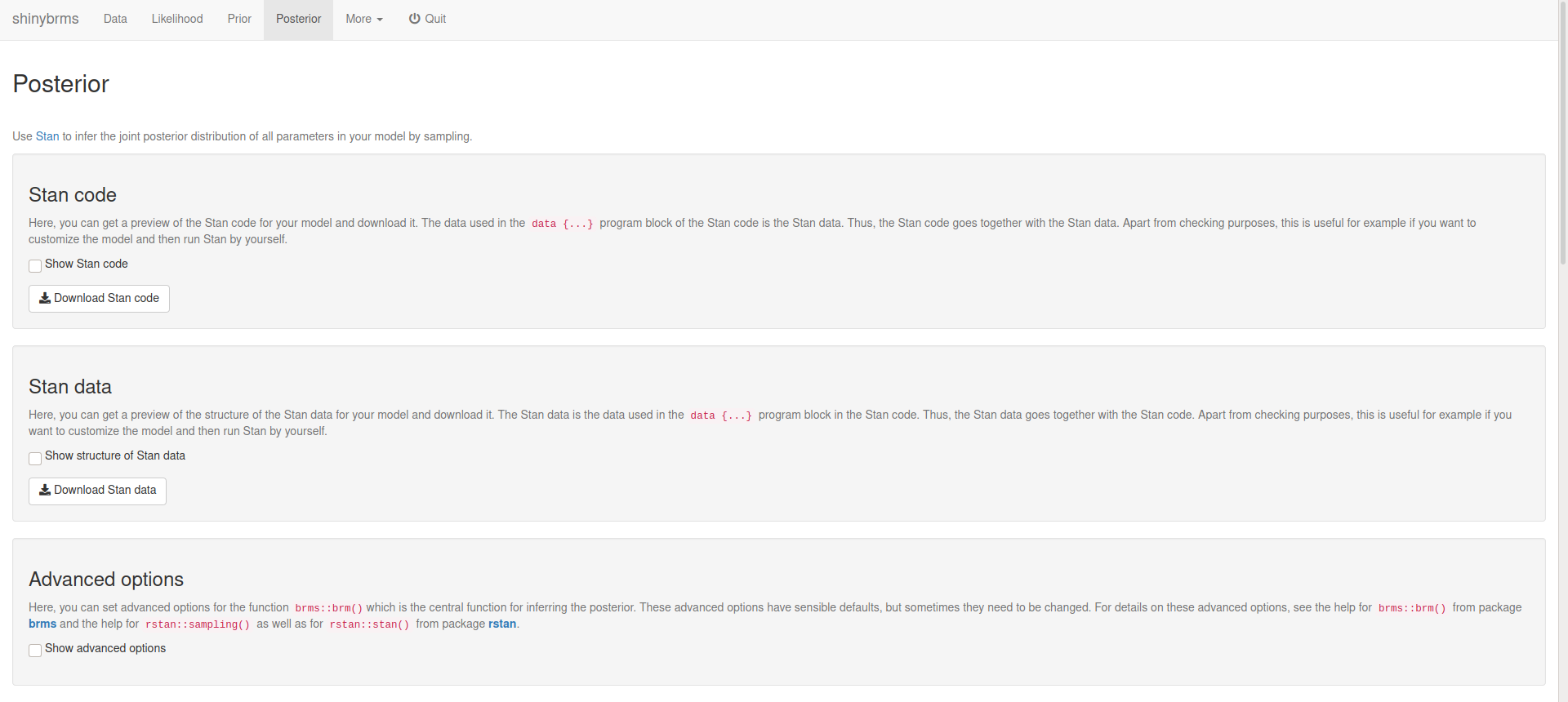This screenshot has height=702, width=1568.
Task: Go to the Prior tab
Action: (239, 19)
